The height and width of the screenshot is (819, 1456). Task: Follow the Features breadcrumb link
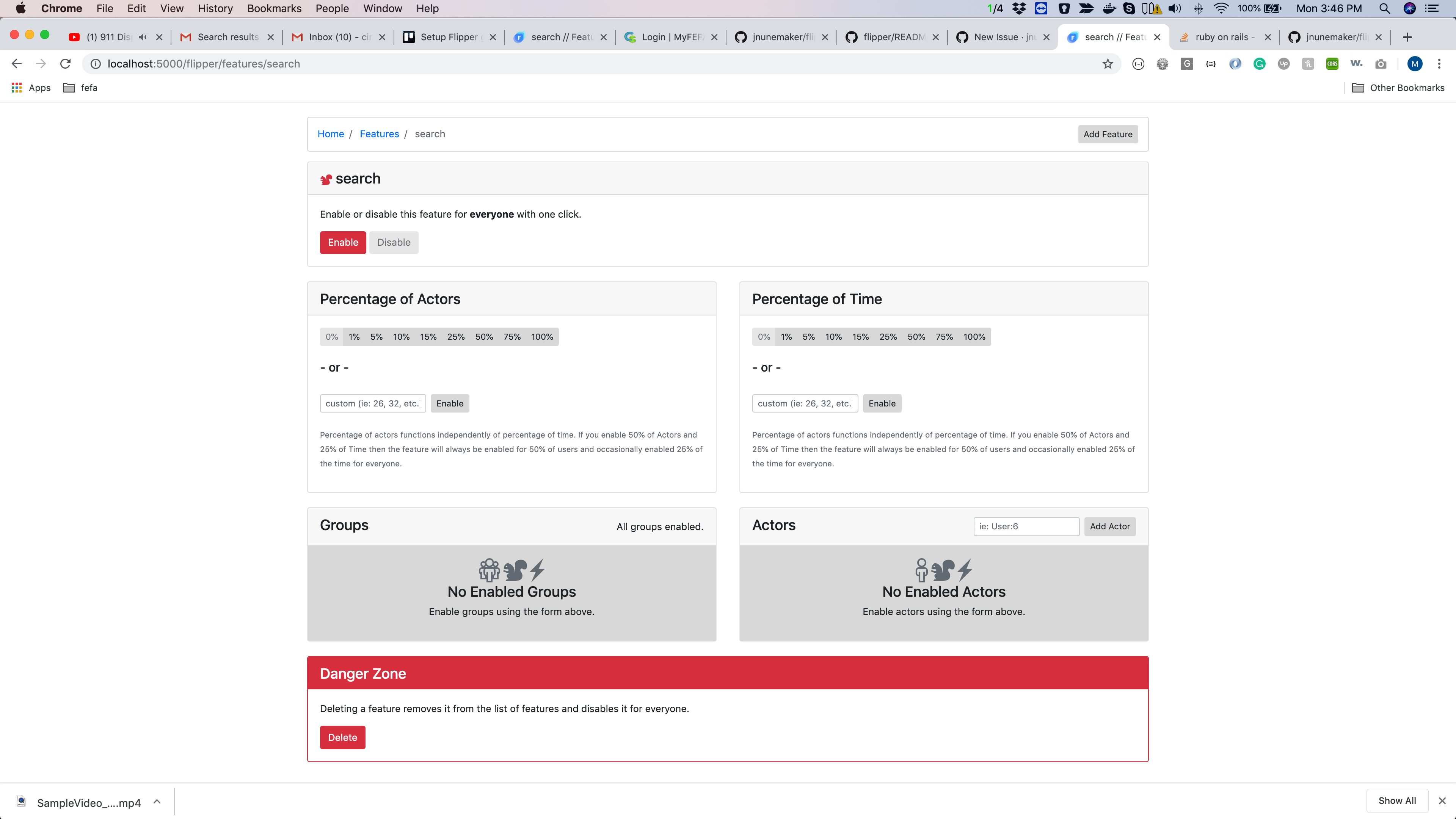pyautogui.click(x=379, y=134)
